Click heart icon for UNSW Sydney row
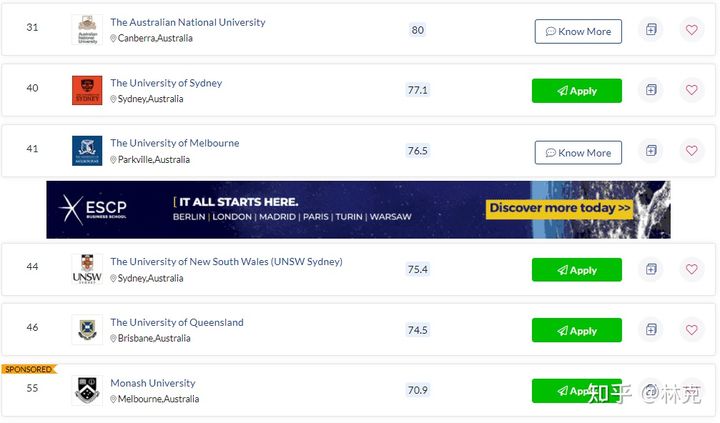 (692, 269)
